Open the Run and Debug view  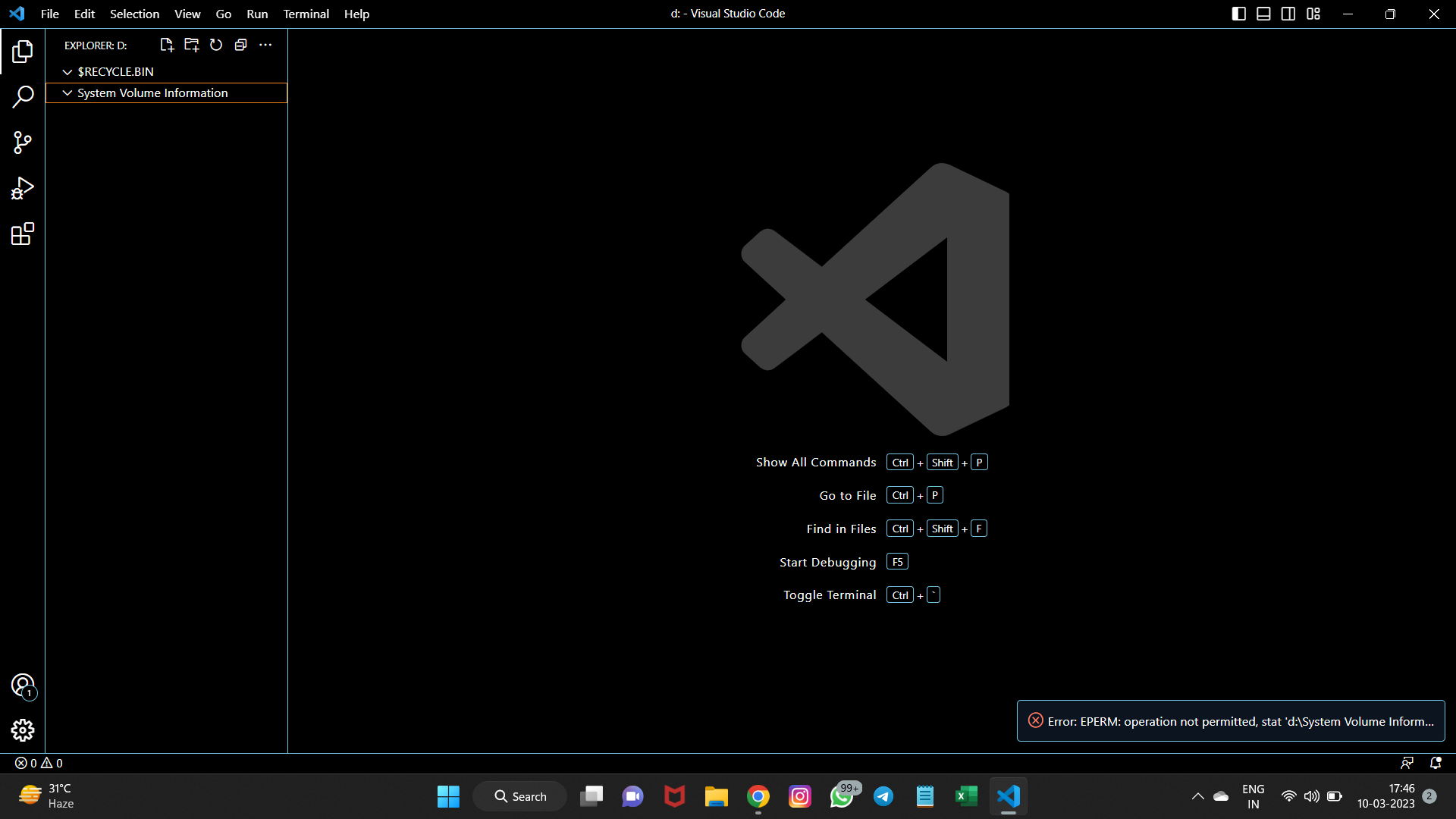pos(23,188)
